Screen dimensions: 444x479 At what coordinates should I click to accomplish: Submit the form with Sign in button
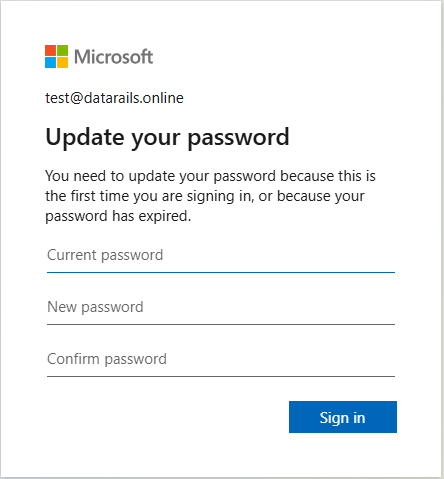(x=343, y=417)
